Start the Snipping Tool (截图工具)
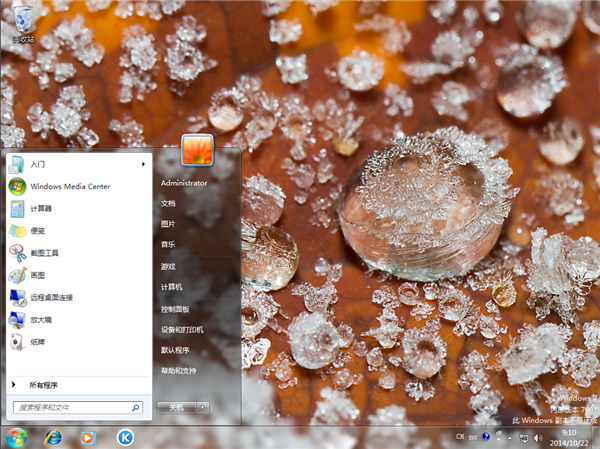The width and height of the screenshot is (600, 449). 44,253
